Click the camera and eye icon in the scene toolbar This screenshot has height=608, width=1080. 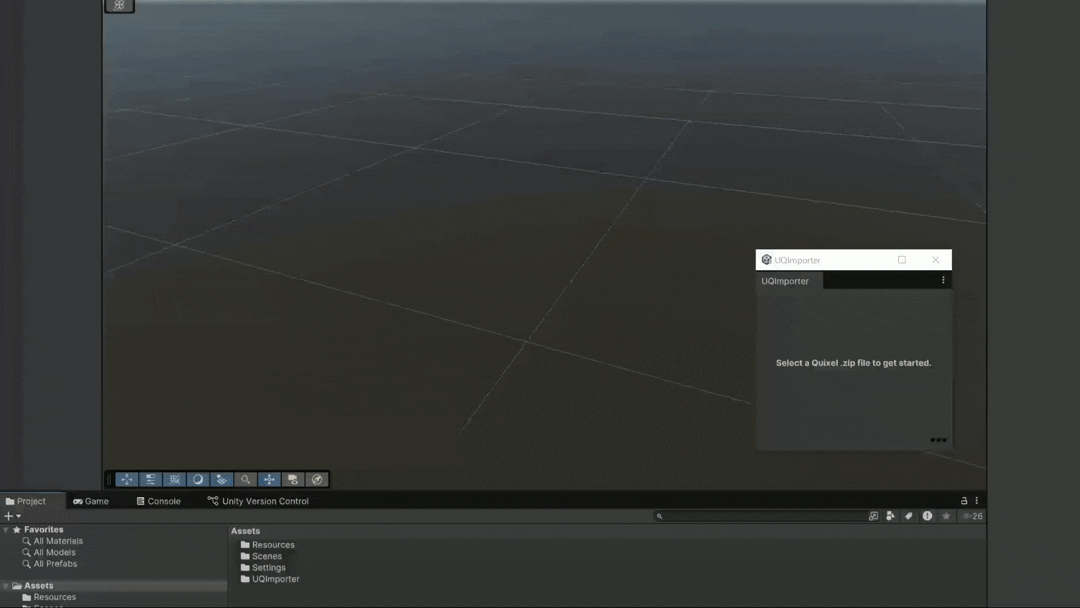point(293,479)
